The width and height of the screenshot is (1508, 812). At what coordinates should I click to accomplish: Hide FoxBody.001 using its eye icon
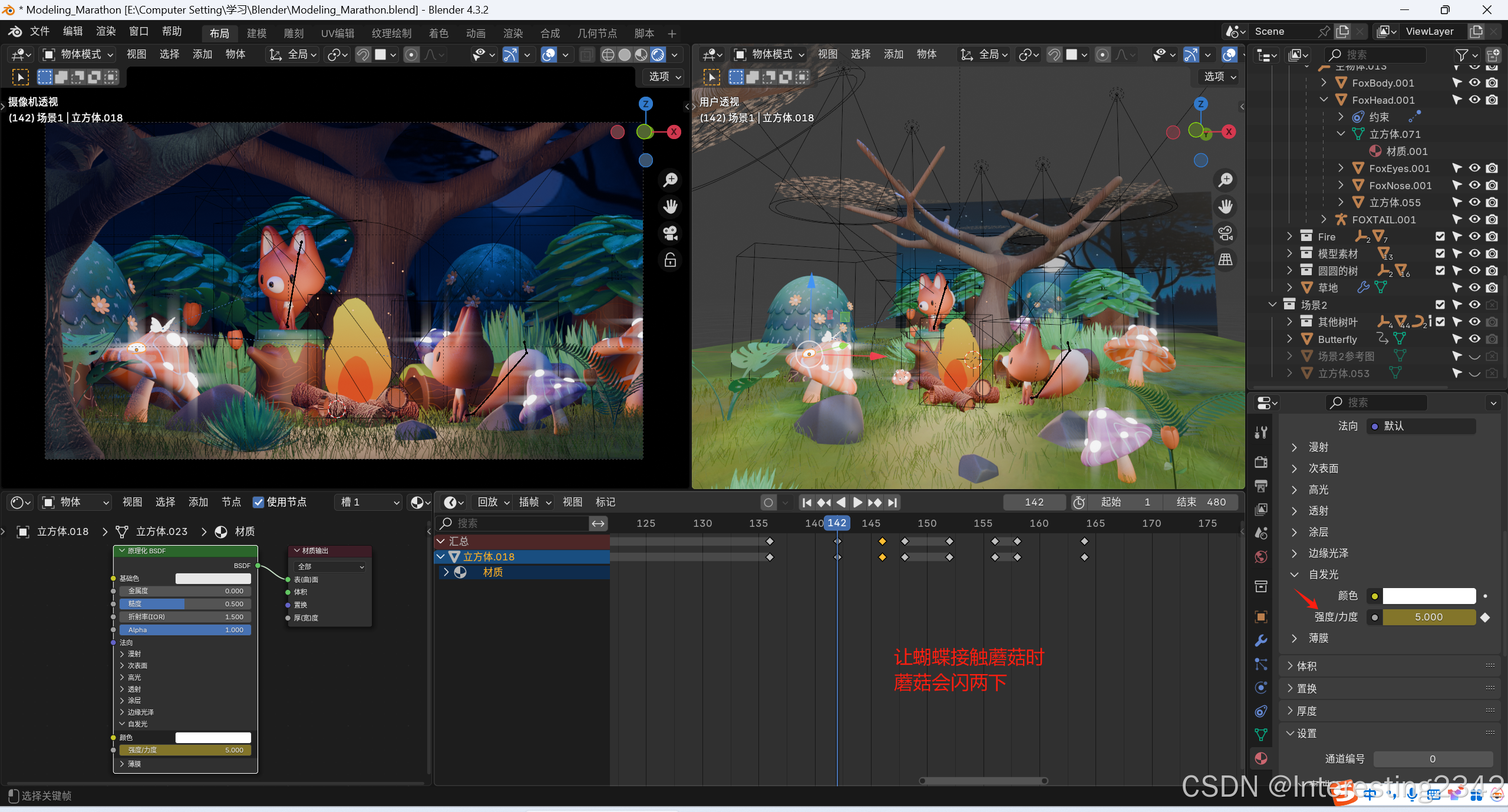1474,82
